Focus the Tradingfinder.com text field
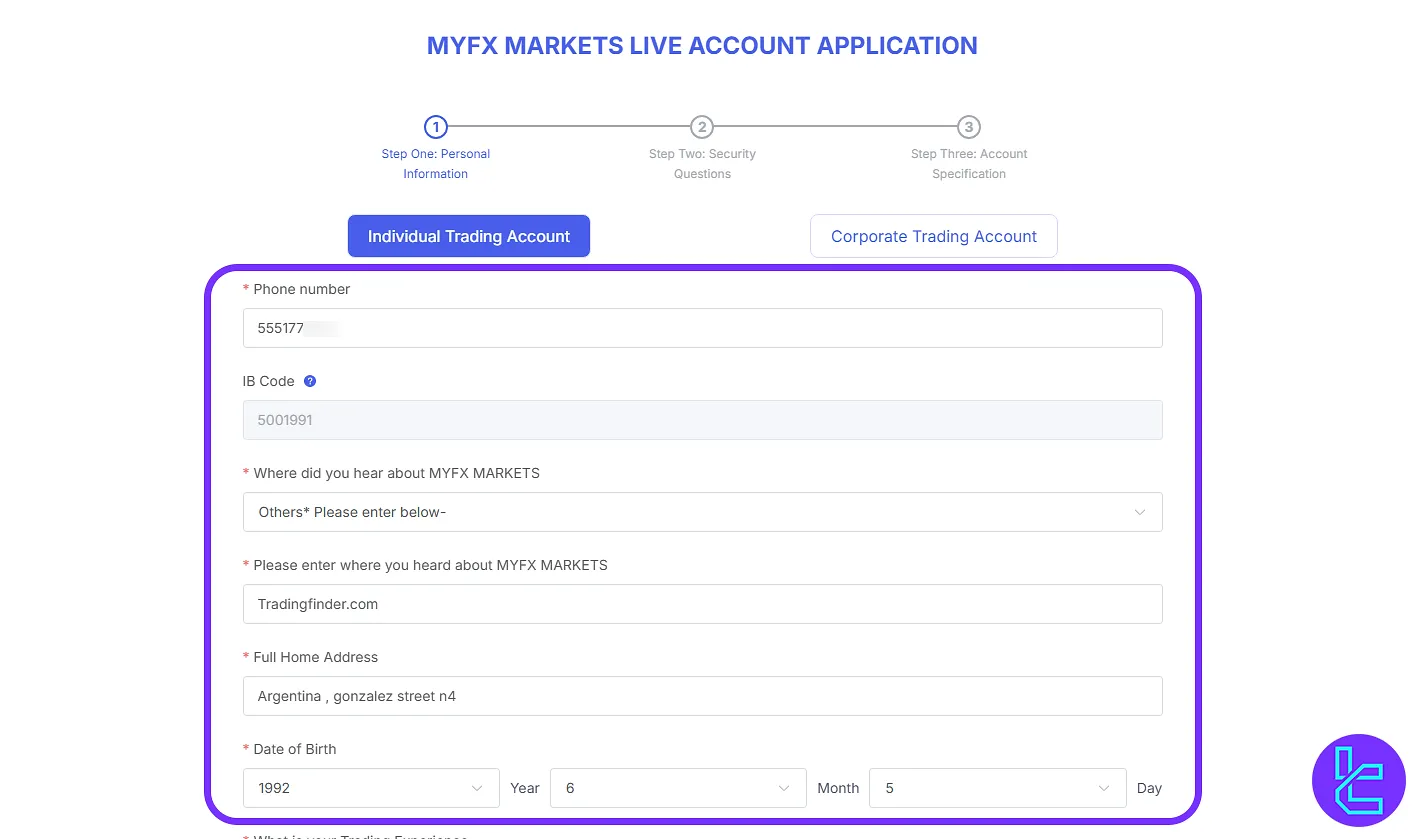The height and width of the screenshot is (839, 1420). (702, 604)
